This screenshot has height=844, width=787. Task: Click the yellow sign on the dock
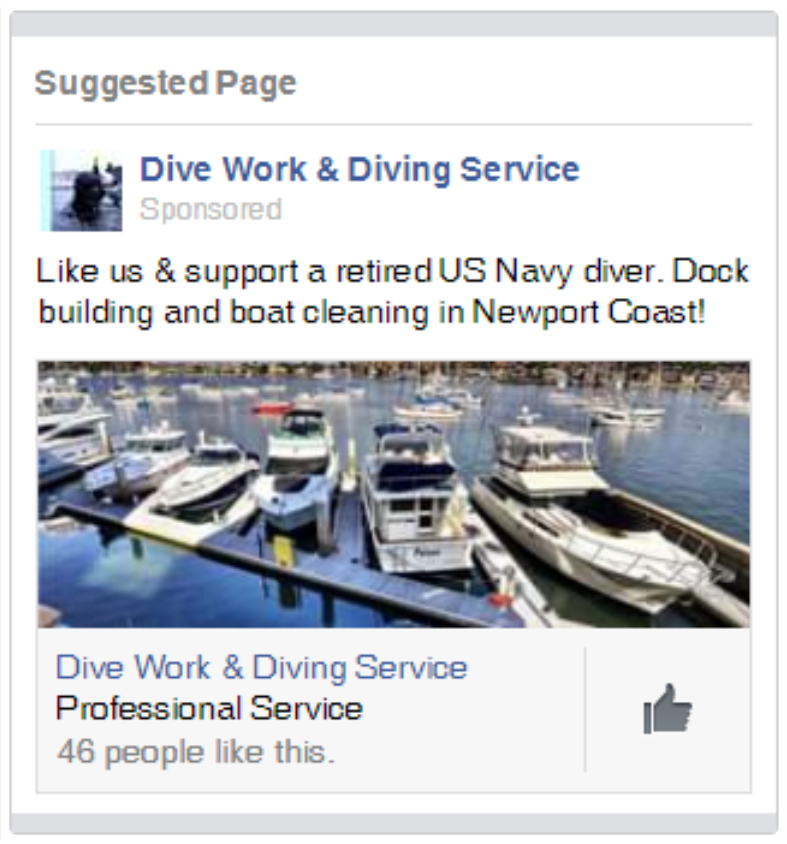[284, 550]
